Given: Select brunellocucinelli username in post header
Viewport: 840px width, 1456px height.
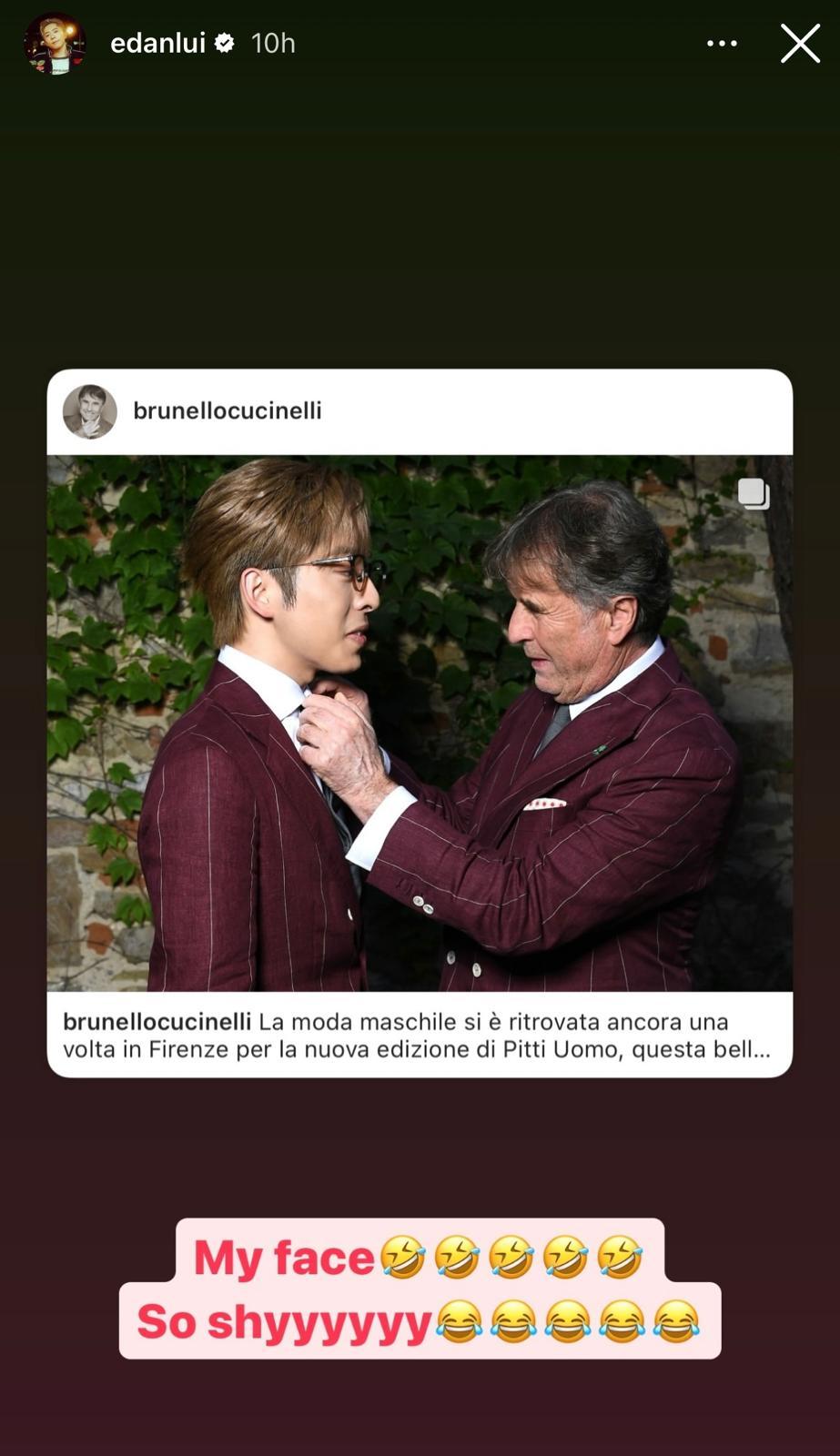Looking at the screenshot, I should [228, 410].
